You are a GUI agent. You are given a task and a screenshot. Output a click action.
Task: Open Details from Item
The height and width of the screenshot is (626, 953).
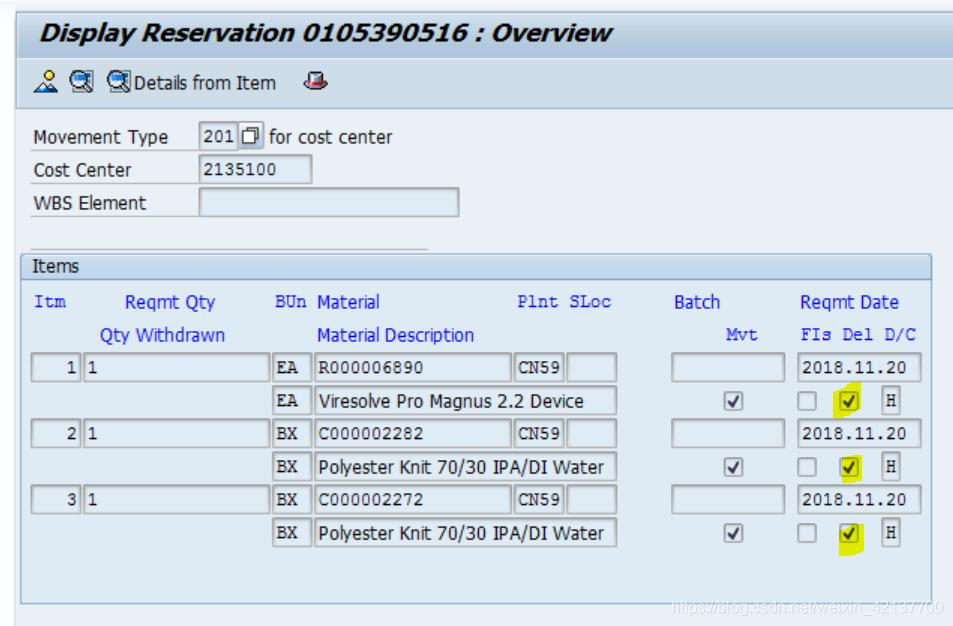pyautogui.click(x=191, y=82)
